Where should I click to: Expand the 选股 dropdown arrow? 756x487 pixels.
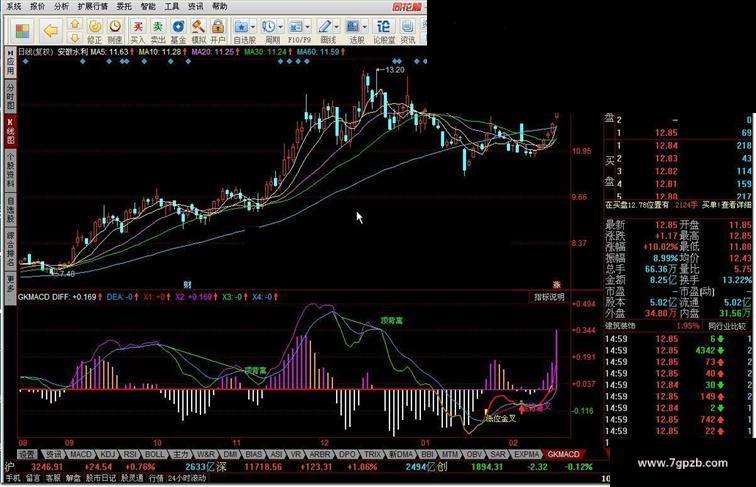click(365, 27)
